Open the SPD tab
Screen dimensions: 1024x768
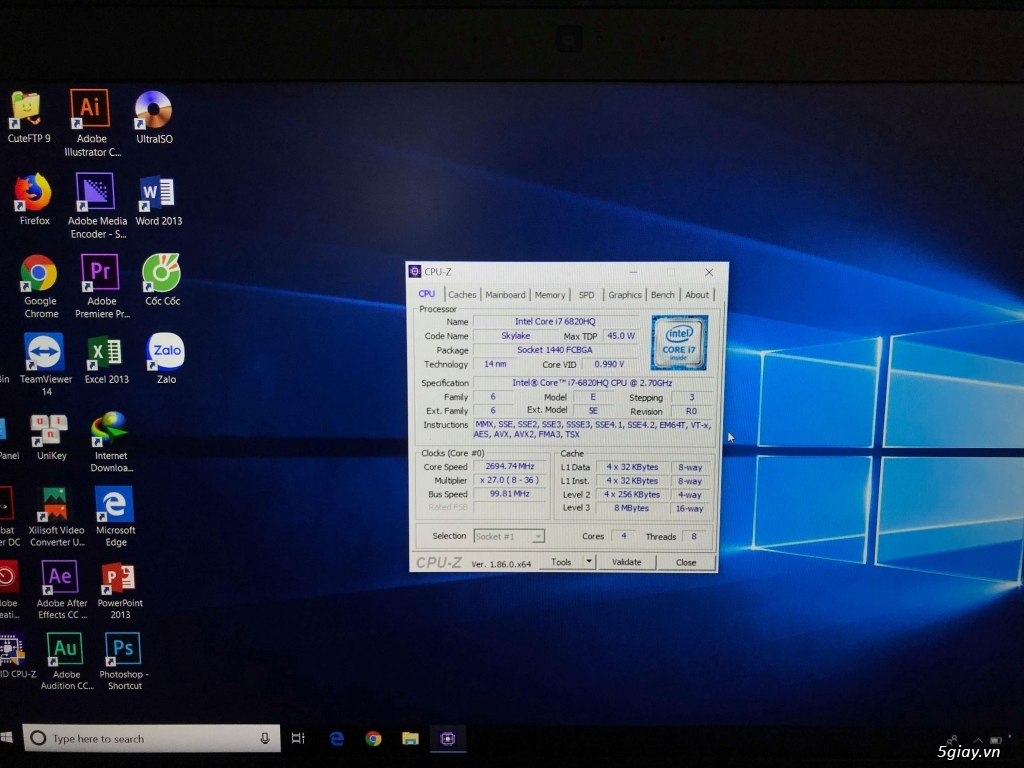point(586,295)
